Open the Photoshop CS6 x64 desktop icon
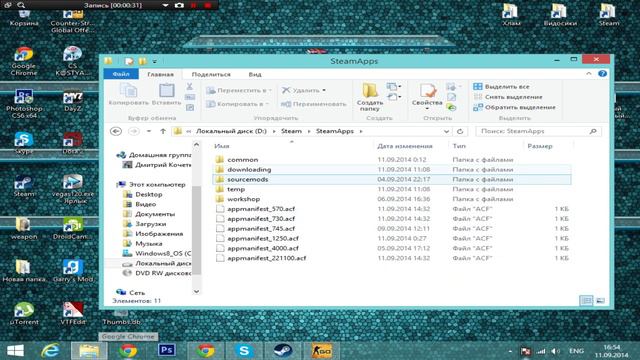The height and width of the screenshot is (360, 640). pos(24,104)
